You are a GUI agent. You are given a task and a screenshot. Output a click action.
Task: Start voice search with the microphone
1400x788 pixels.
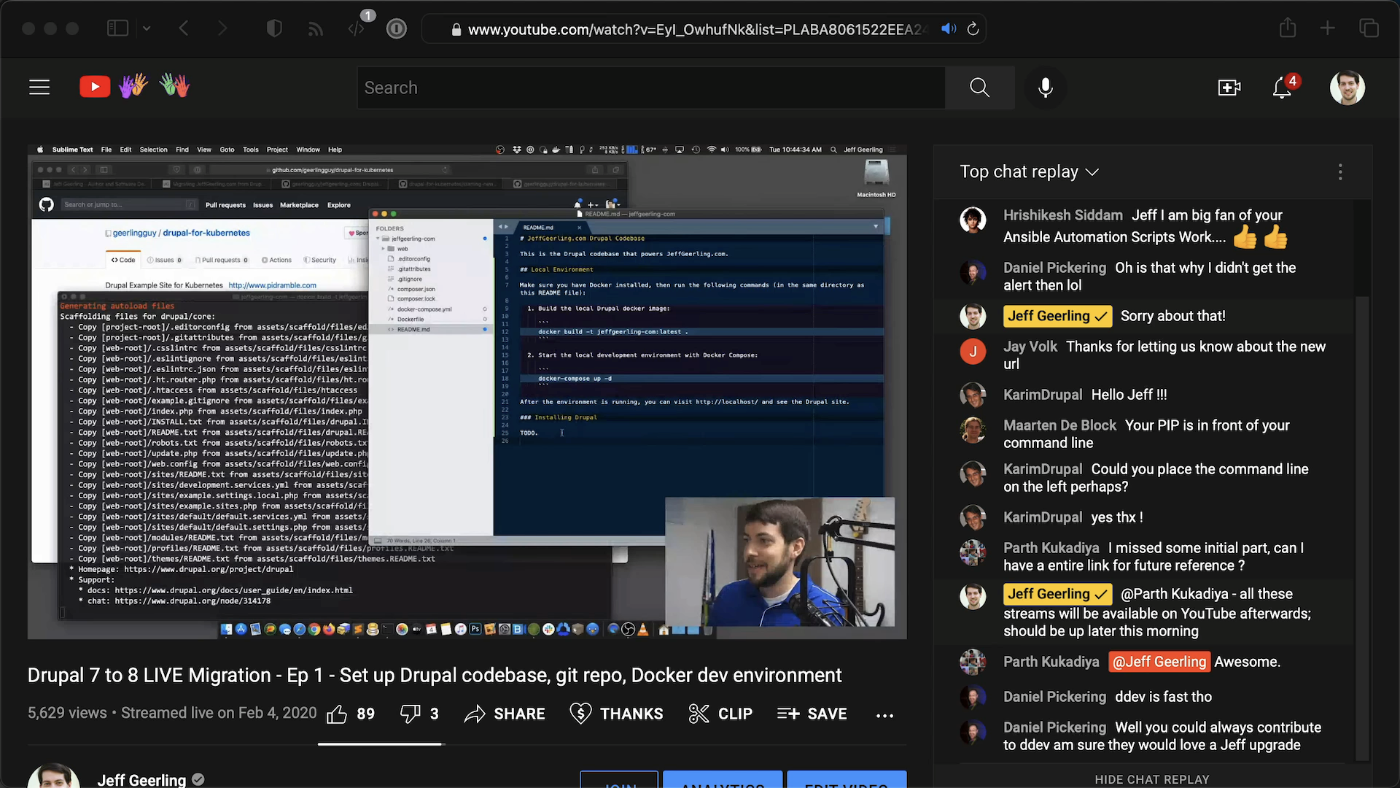click(1045, 88)
